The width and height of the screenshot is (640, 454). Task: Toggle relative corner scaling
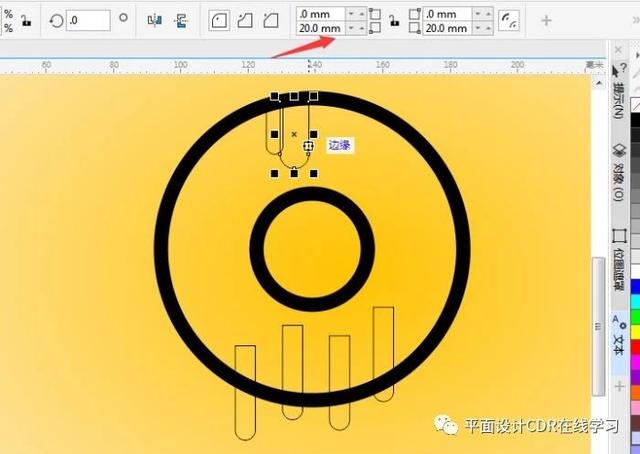509,20
